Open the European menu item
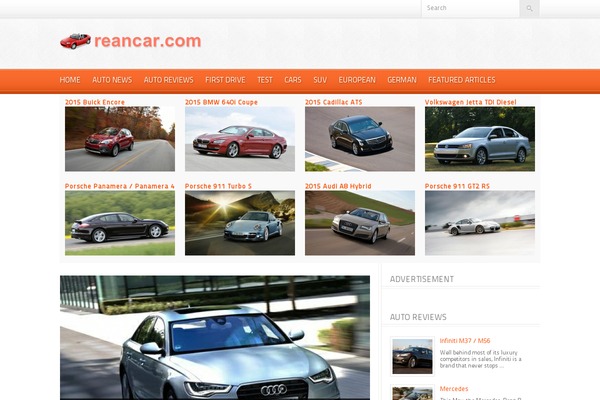The image size is (600, 400). 357,80
